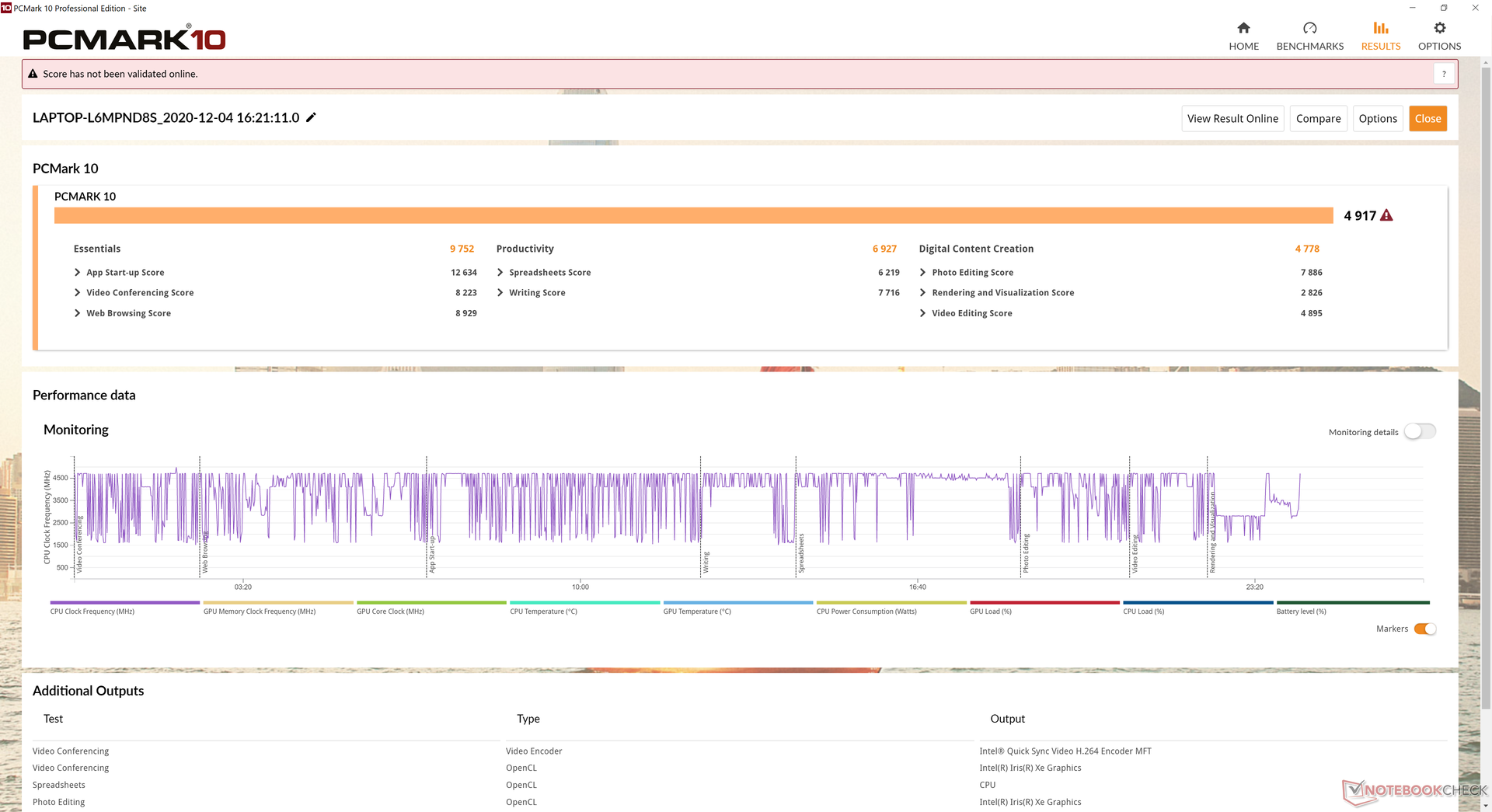
Task: Select the GPU Temperature legend swatch
Action: coord(737,602)
